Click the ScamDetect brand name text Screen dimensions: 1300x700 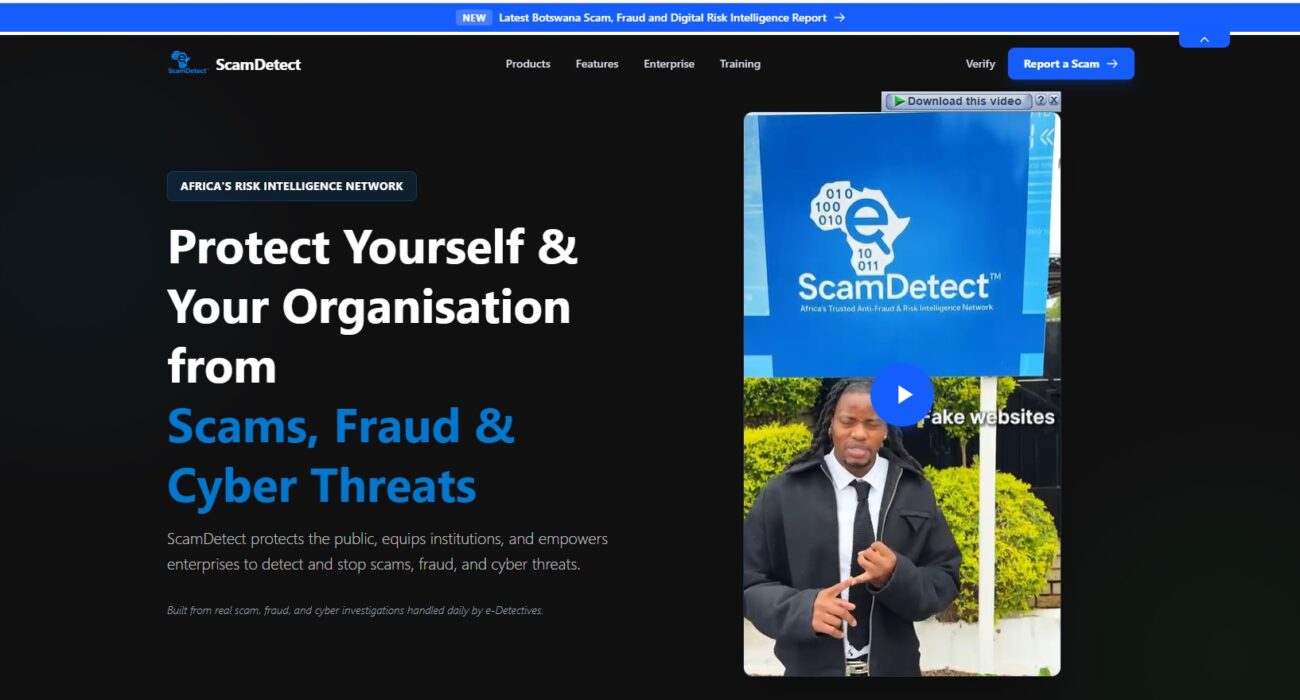(x=258, y=64)
